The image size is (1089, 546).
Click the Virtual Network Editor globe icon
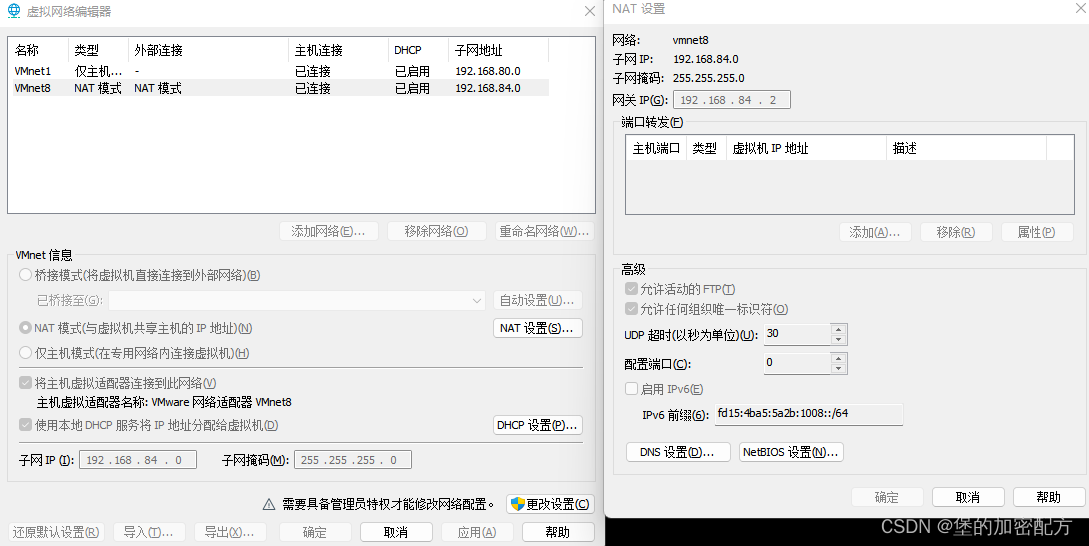(14, 11)
